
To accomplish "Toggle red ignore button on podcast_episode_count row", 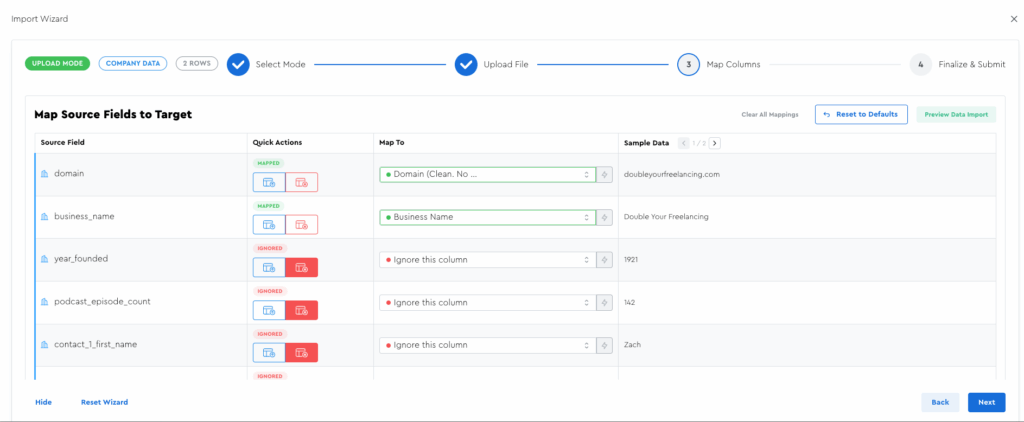I will pos(301,310).
